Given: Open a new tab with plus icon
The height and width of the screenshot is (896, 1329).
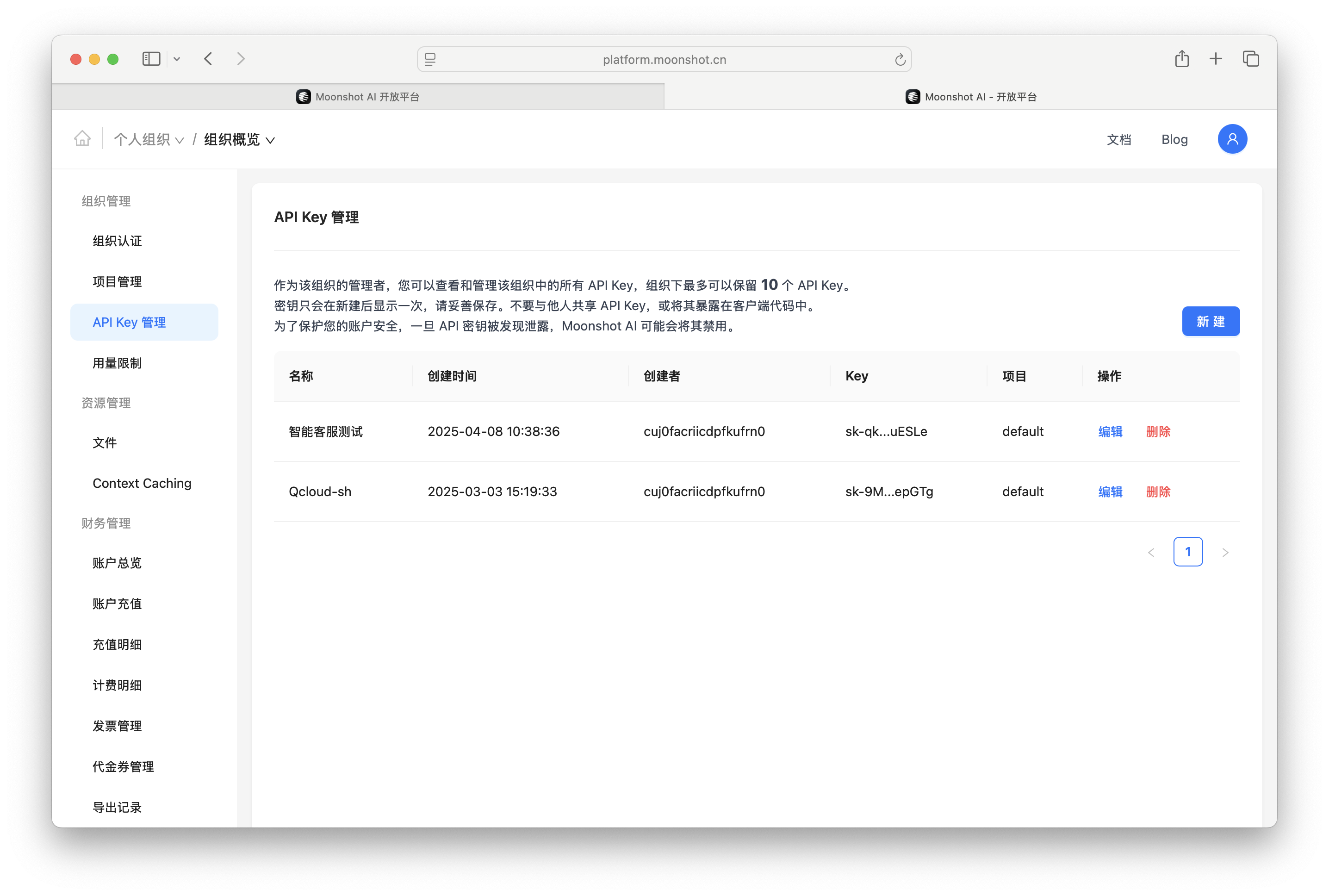Looking at the screenshot, I should pyautogui.click(x=1216, y=59).
